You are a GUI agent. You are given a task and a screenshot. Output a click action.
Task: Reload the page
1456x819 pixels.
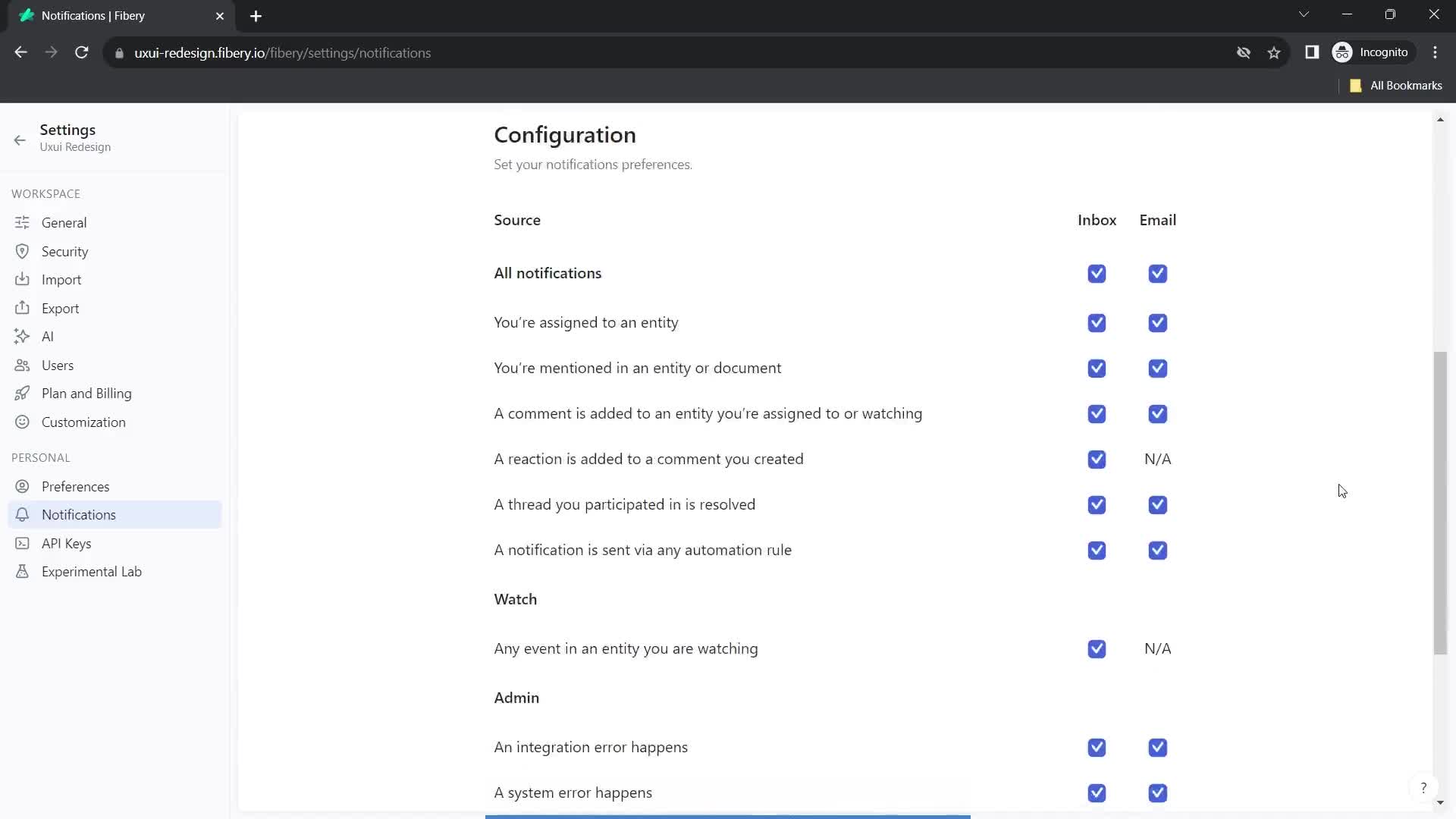[82, 52]
